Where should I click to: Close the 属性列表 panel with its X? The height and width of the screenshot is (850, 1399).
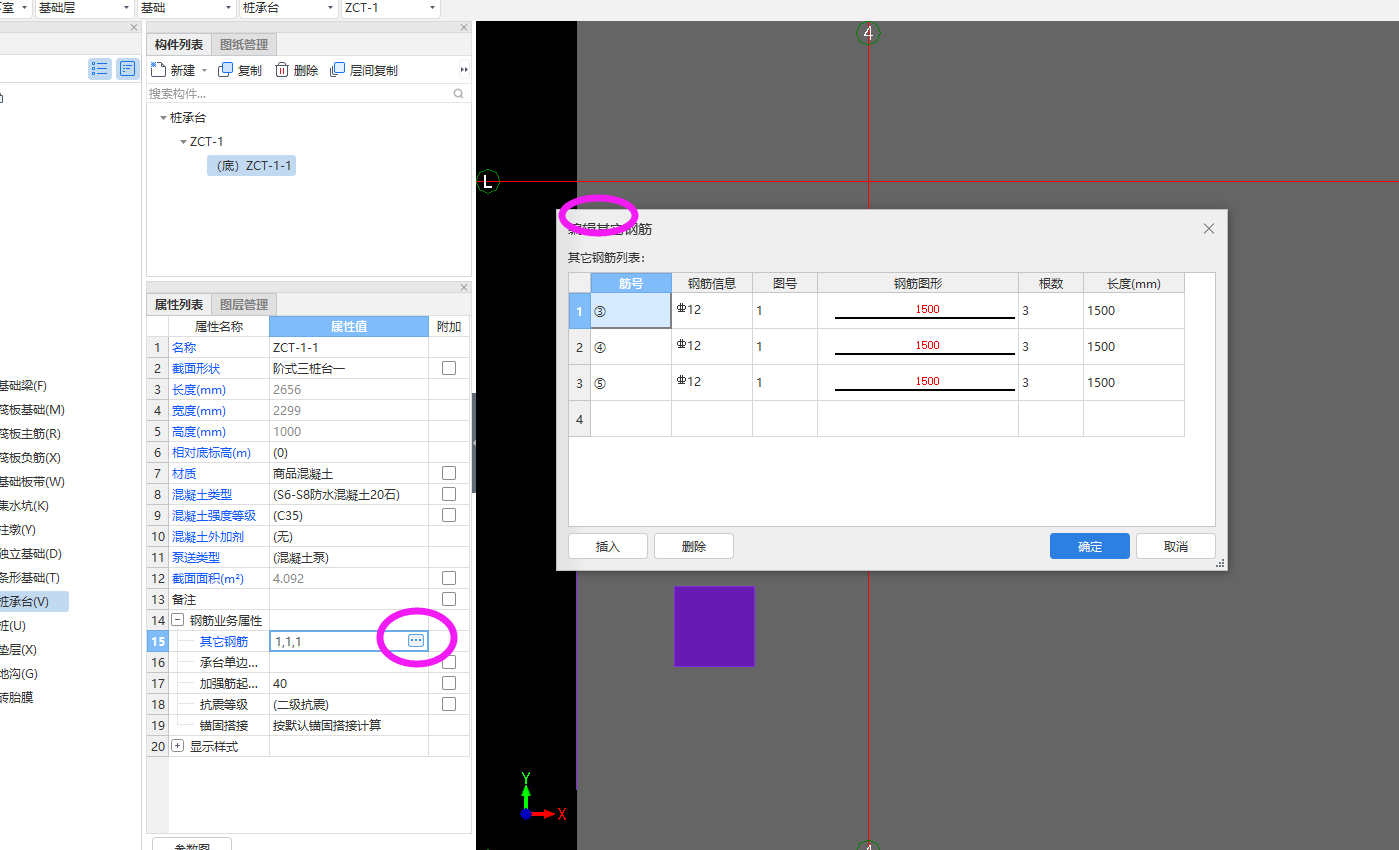(x=464, y=288)
